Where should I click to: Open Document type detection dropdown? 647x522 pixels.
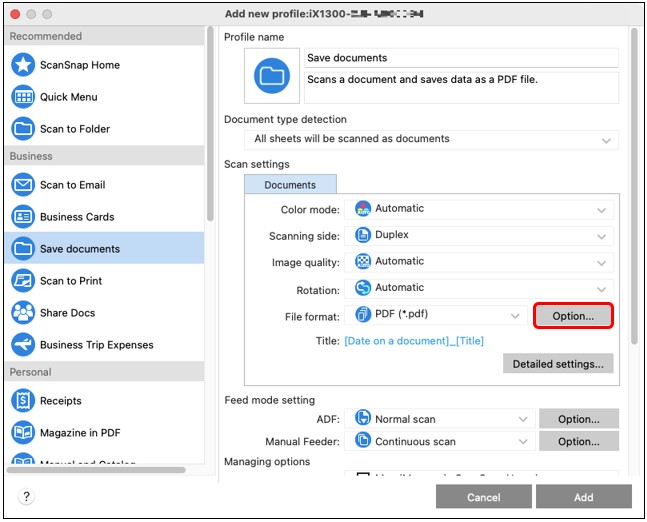(431, 139)
